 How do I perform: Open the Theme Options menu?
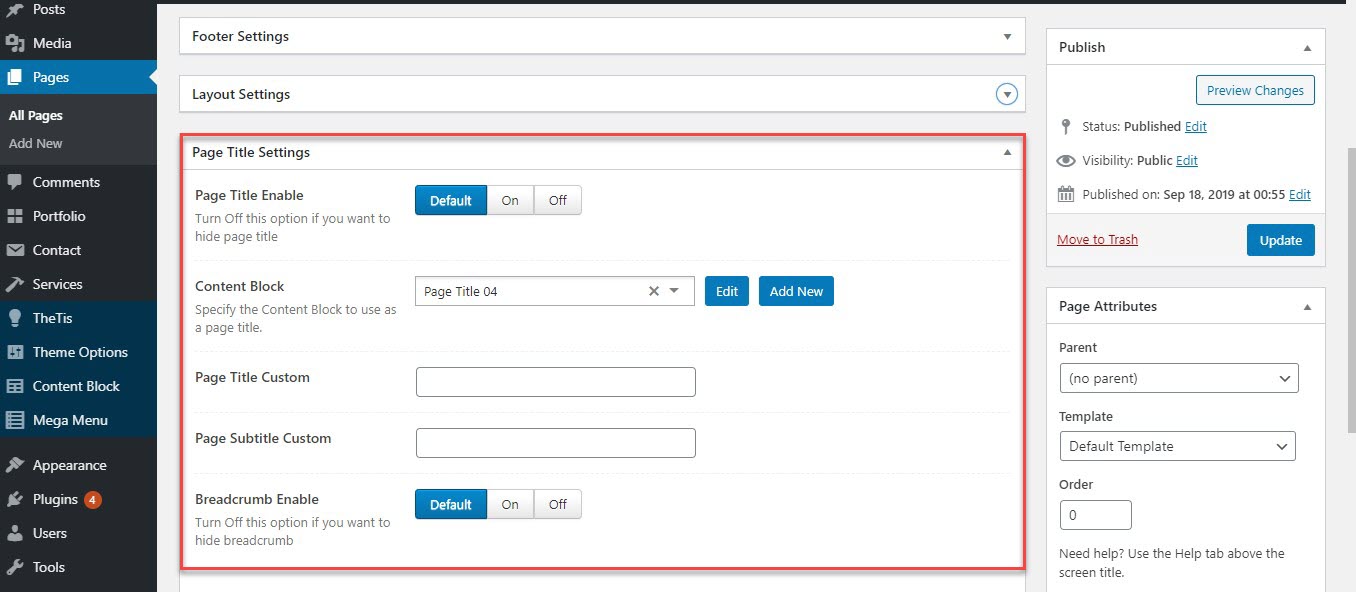coord(78,352)
